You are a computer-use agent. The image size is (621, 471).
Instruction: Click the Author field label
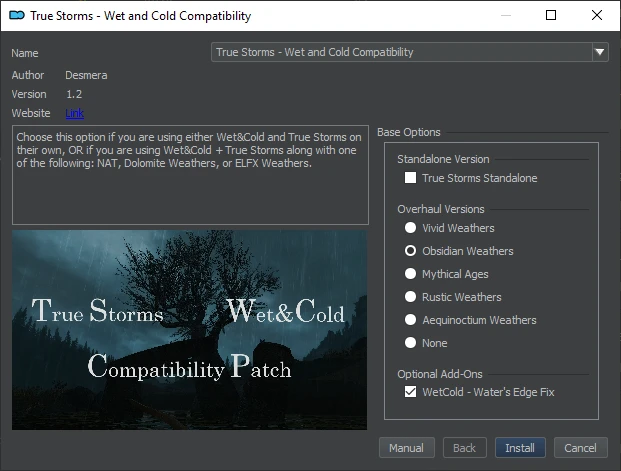tap(28, 75)
